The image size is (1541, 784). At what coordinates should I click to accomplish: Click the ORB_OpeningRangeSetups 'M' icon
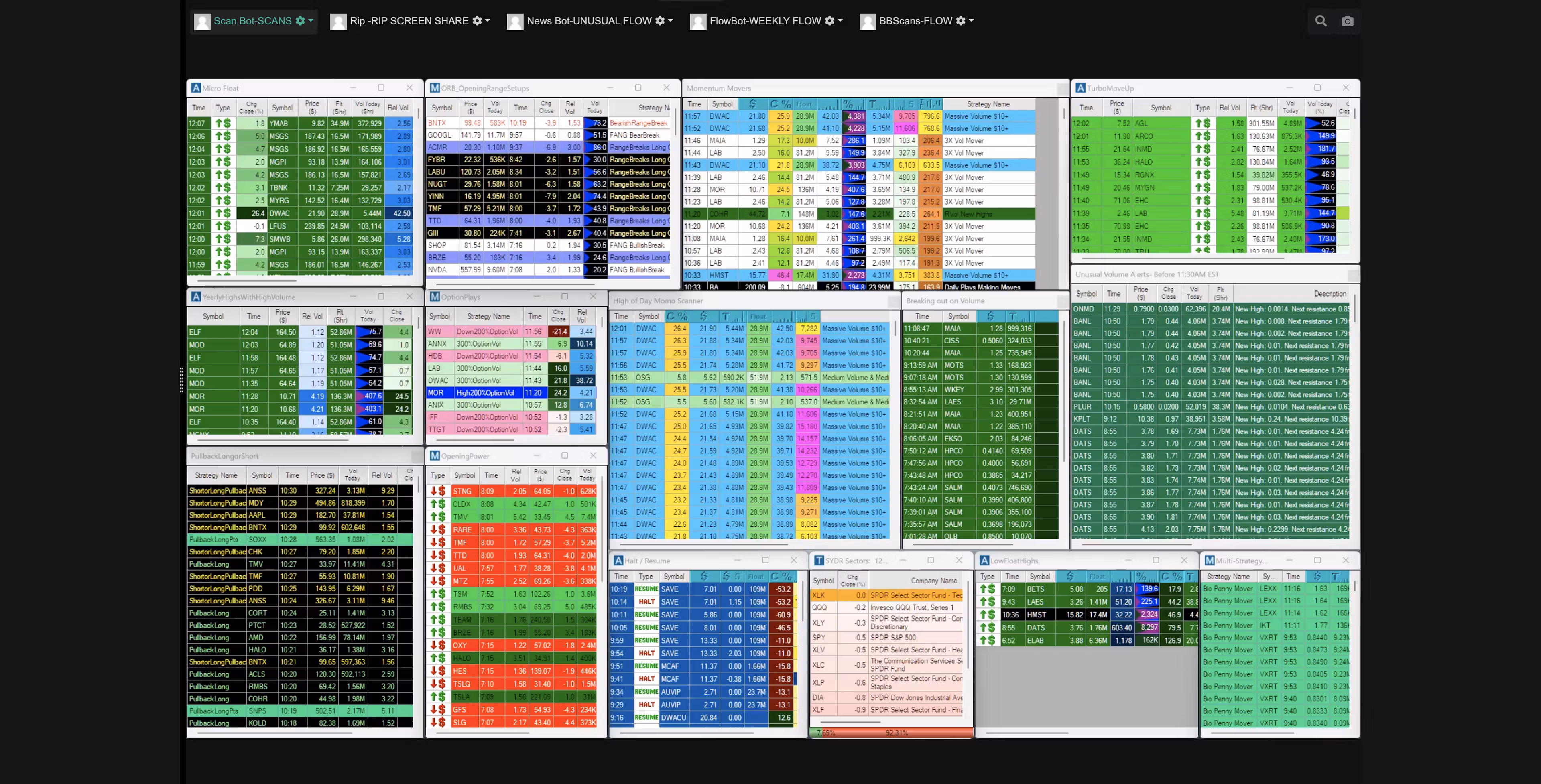coord(435,88)
